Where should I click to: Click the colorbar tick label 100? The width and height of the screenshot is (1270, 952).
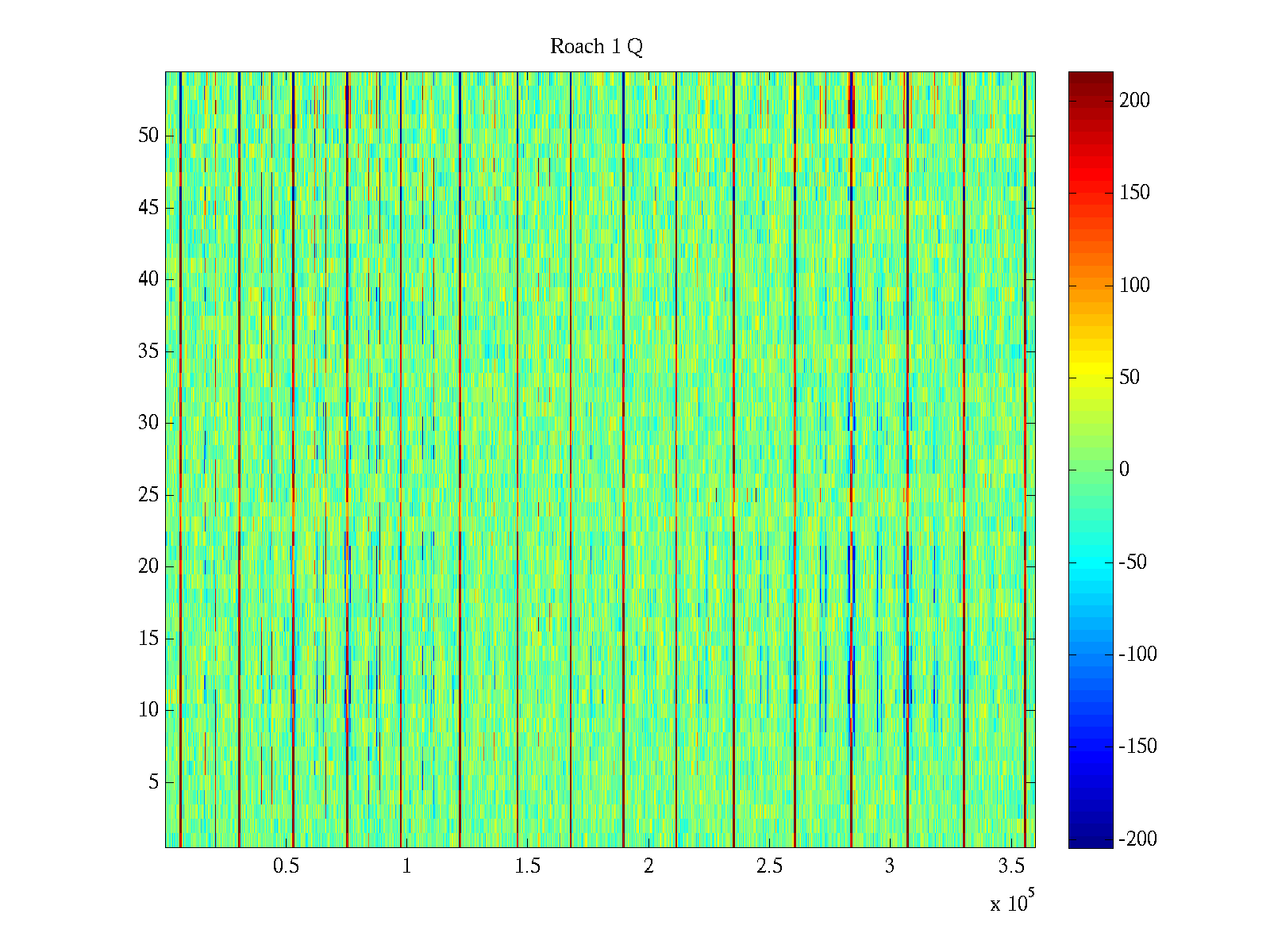pyautogui.click(x=1134, y=286)
